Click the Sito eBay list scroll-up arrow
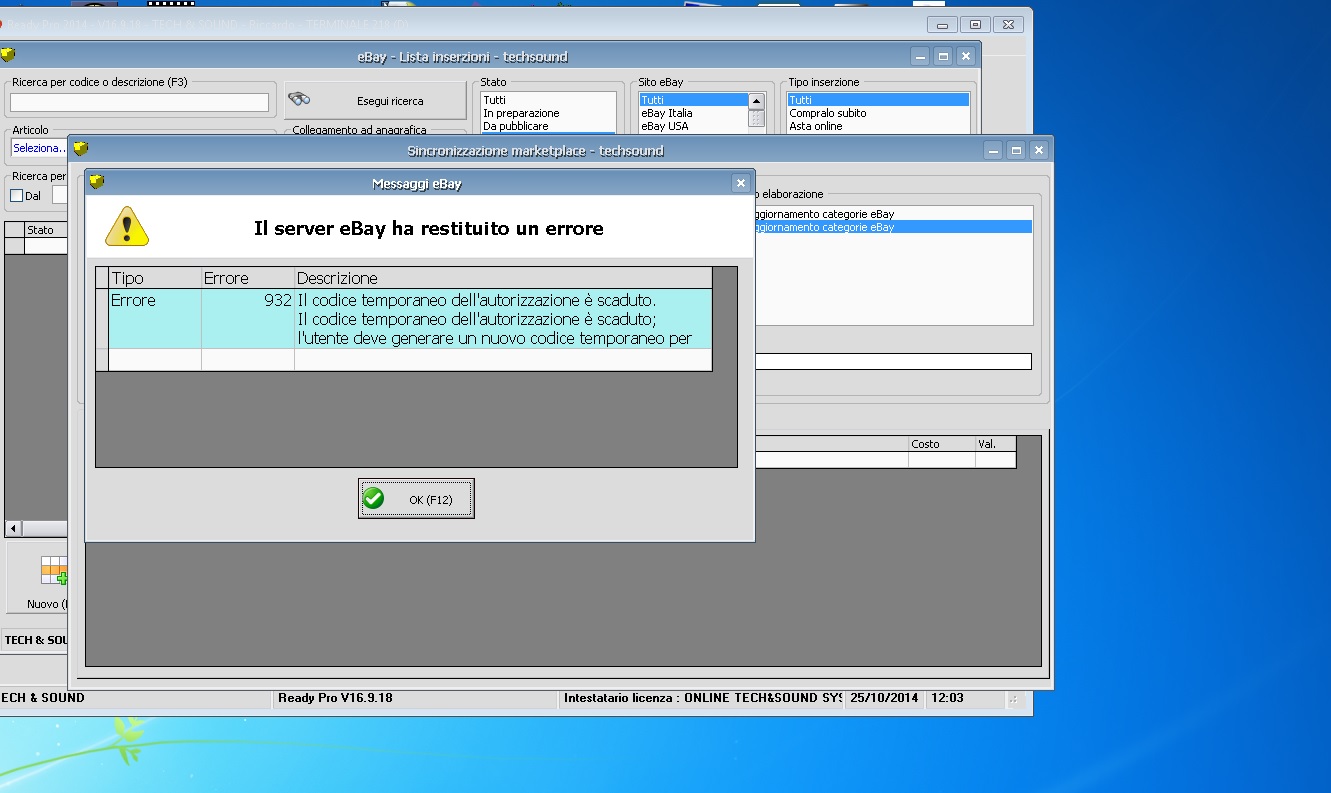This screenshot has height=793, width=1331. [756, 101]
